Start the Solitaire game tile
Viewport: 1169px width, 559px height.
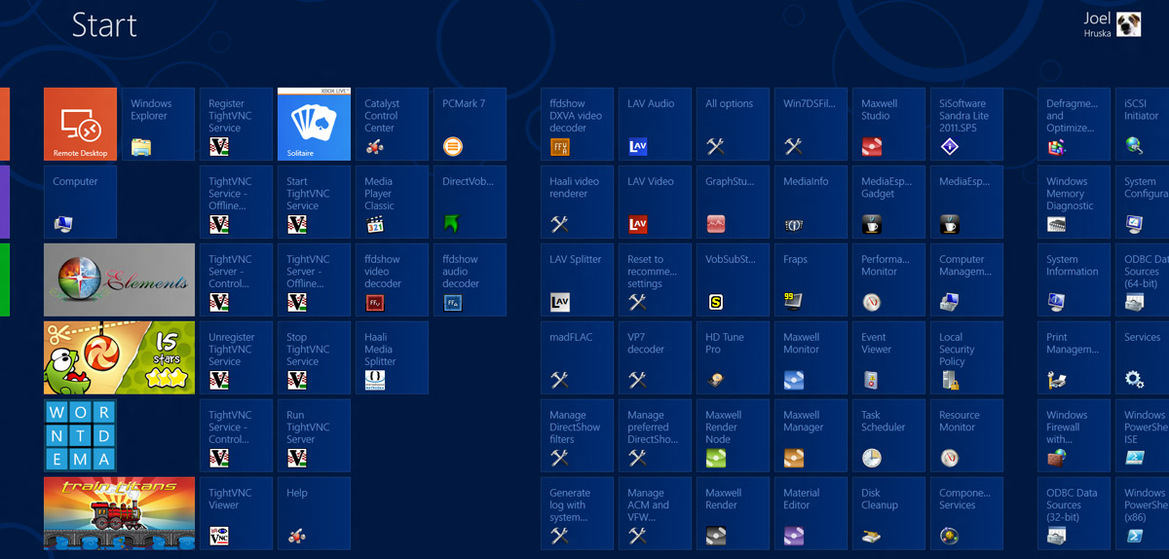pos(314,124)
